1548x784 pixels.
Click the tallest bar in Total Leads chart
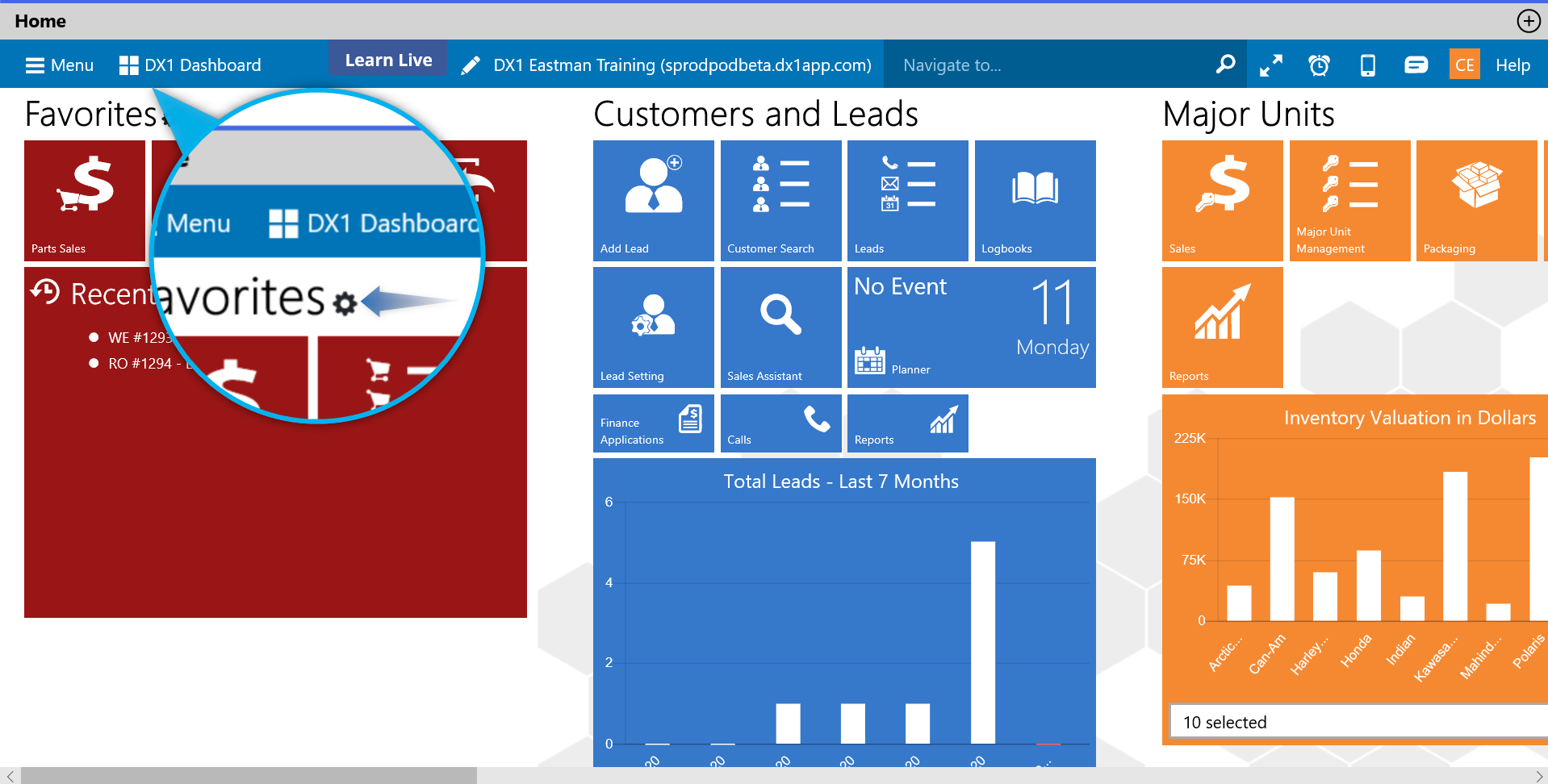tap(983, 642)
